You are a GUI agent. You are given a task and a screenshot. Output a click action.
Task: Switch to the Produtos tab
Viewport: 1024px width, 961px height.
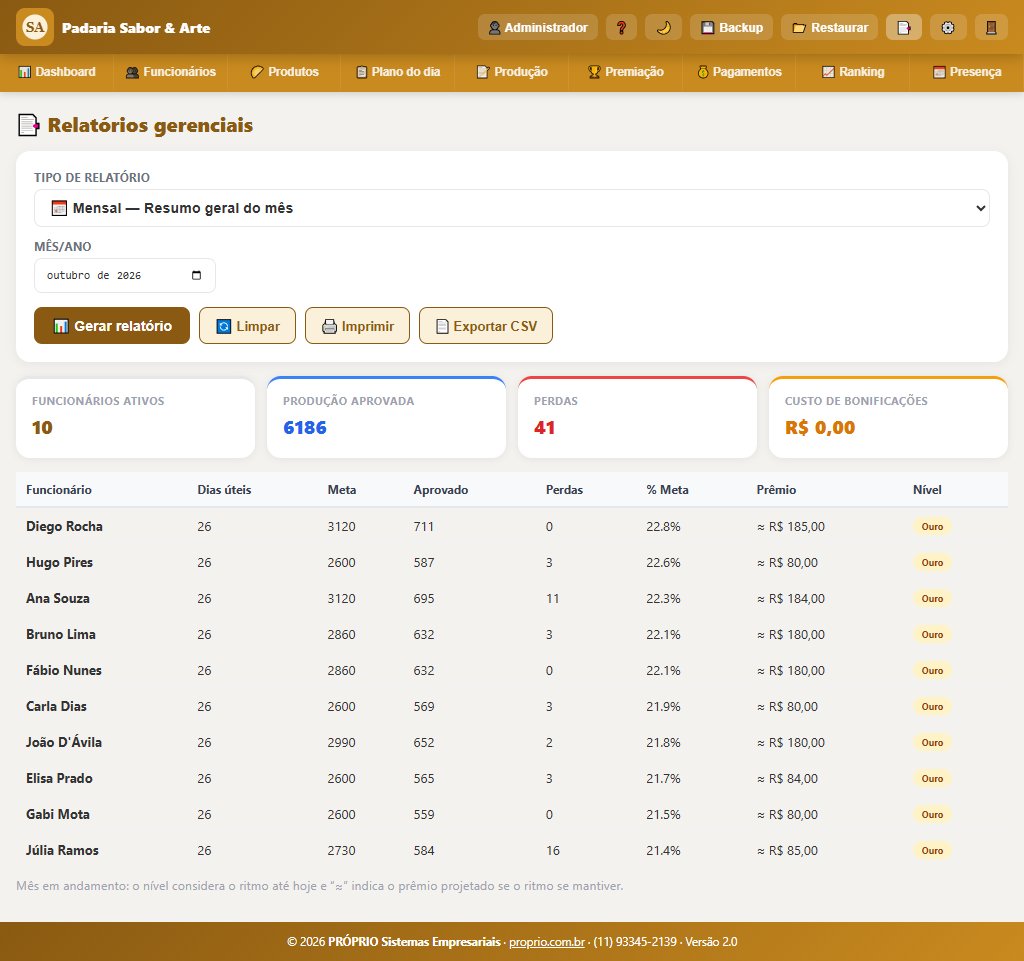tap(284, 72)
